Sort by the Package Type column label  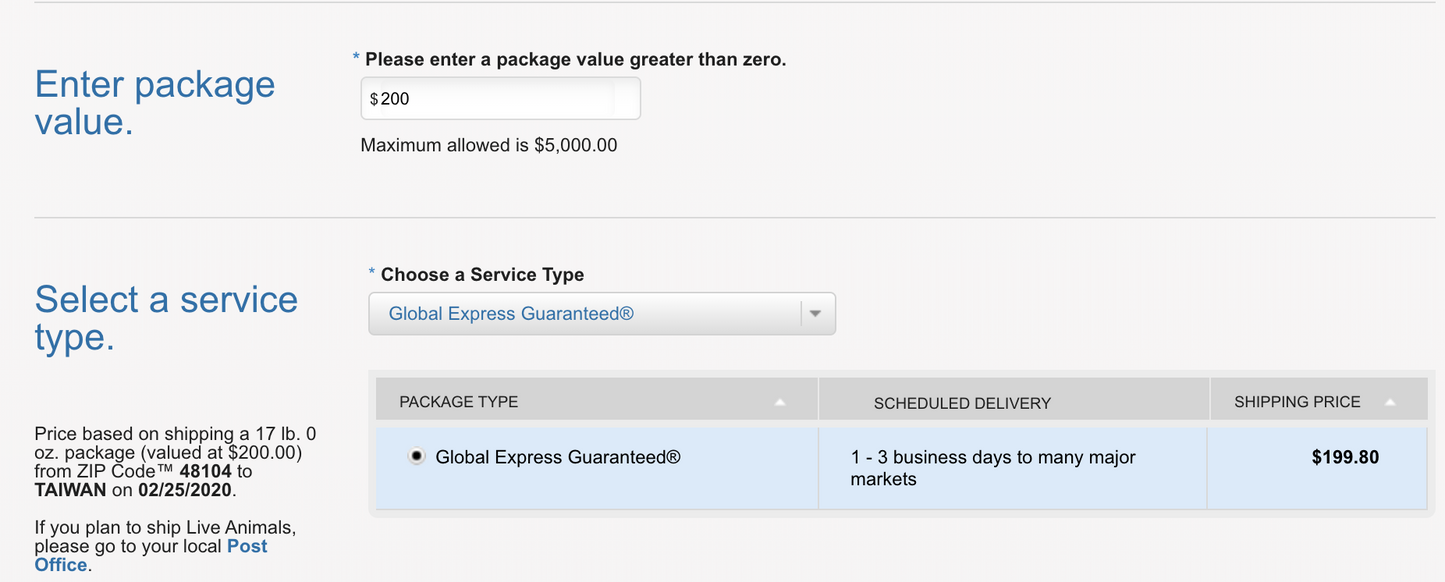tap(458, 402)
